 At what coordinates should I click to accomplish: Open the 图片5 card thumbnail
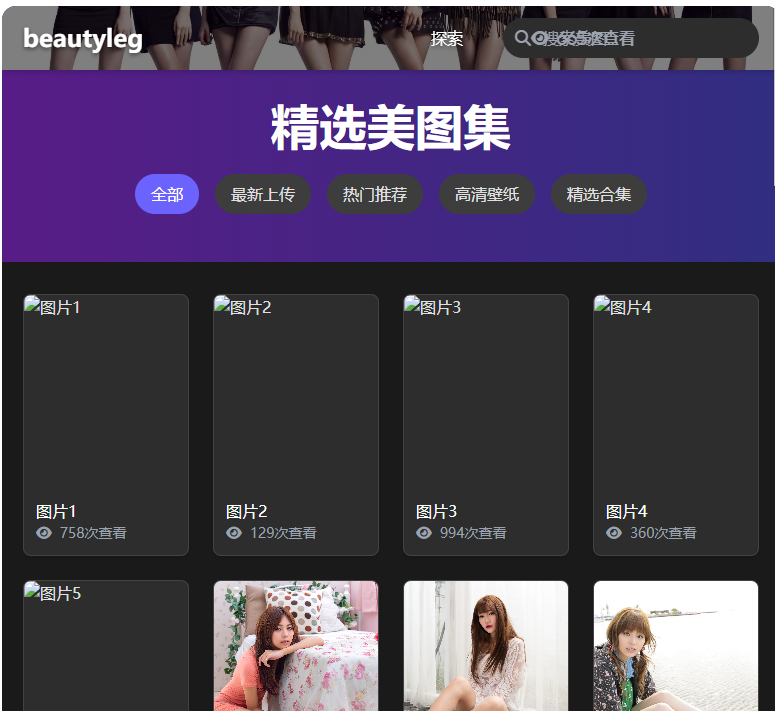pyautogui.click(x=106, y=646)
